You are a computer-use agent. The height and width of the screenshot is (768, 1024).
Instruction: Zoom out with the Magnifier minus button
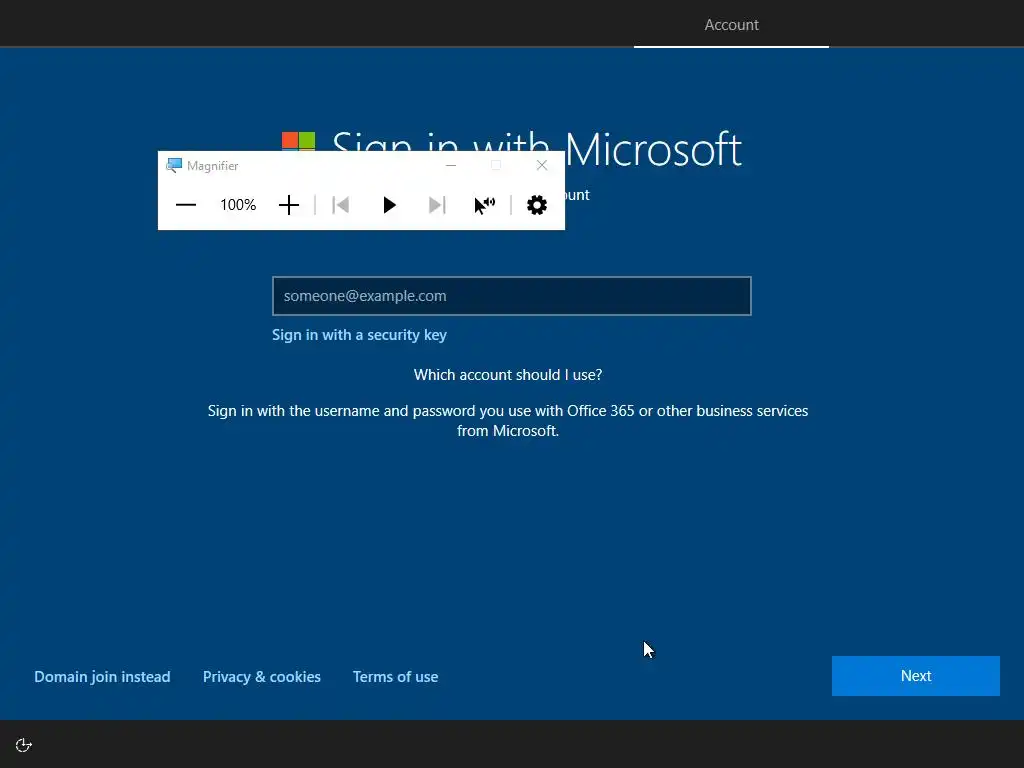(x=186, y=205)
